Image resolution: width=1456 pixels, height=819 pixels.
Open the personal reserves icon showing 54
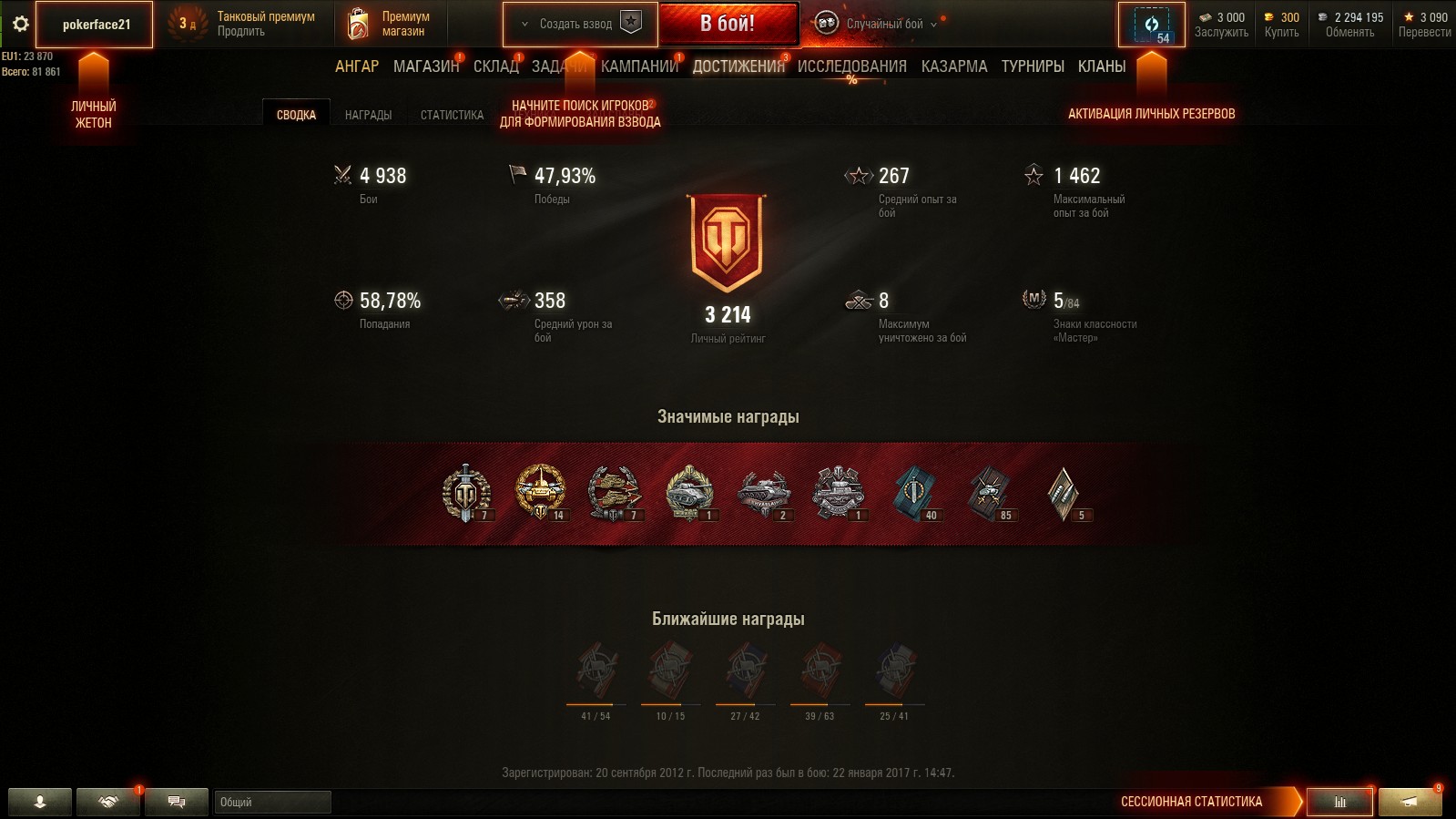click(x=1152, y=25)
